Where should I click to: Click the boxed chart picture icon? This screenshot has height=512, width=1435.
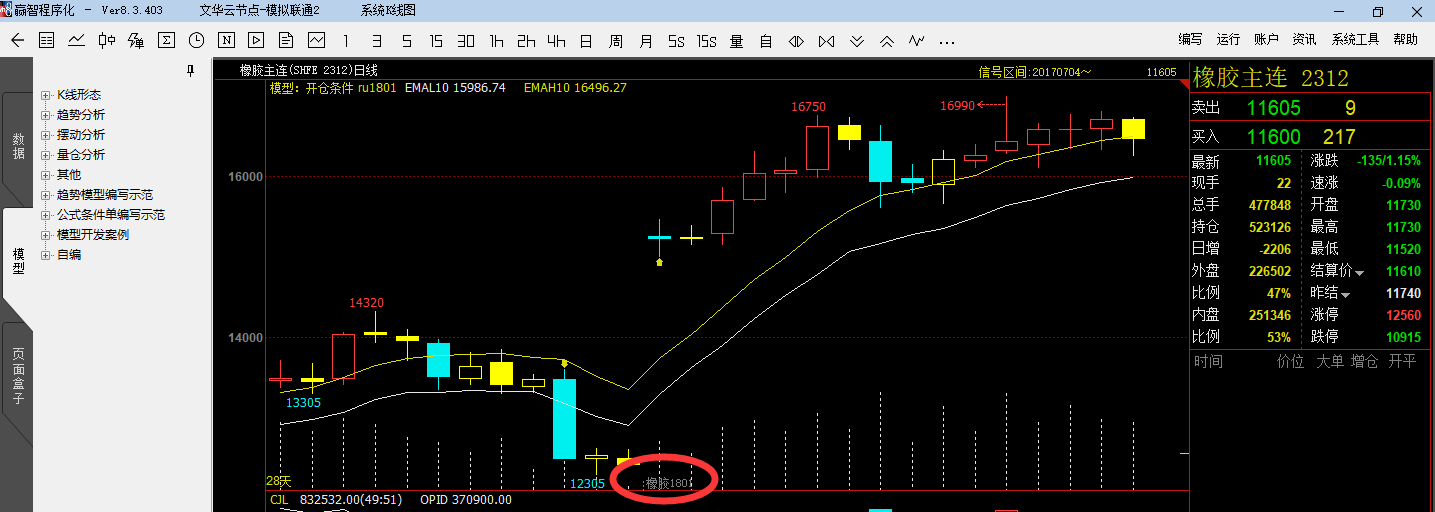pyautogui.click(x=317, y=41)
